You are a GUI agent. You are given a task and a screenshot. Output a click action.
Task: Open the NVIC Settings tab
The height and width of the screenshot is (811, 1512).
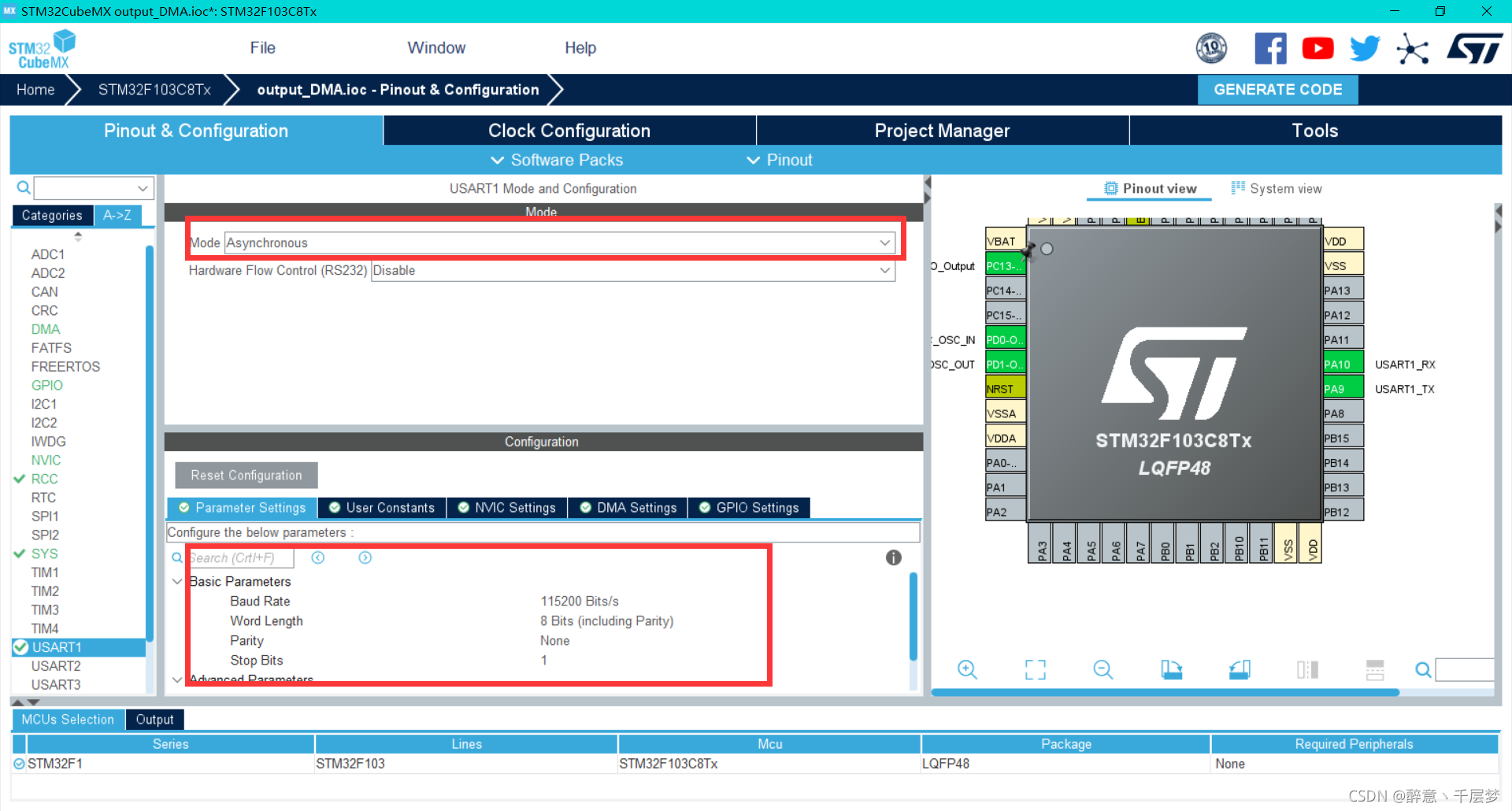click(x=506, y=508)
